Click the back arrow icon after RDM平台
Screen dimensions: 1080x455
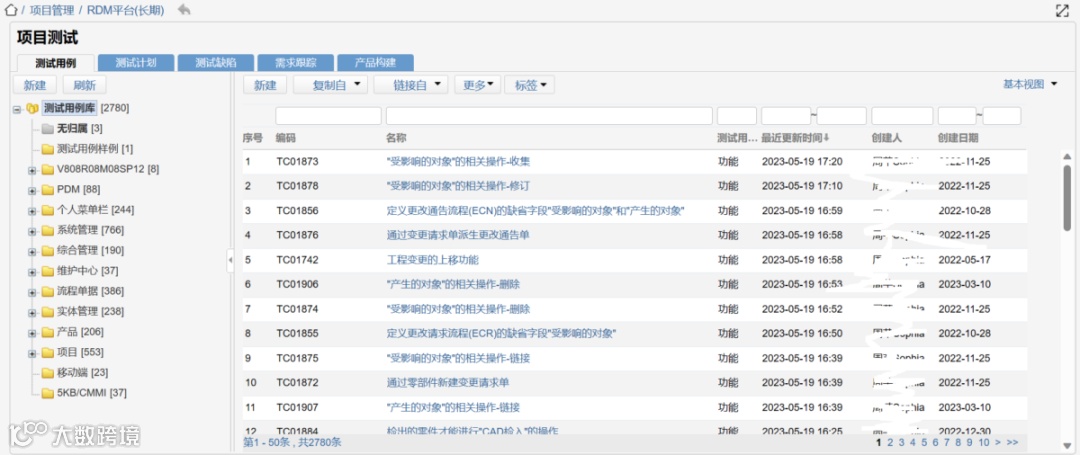click(184, 10)
